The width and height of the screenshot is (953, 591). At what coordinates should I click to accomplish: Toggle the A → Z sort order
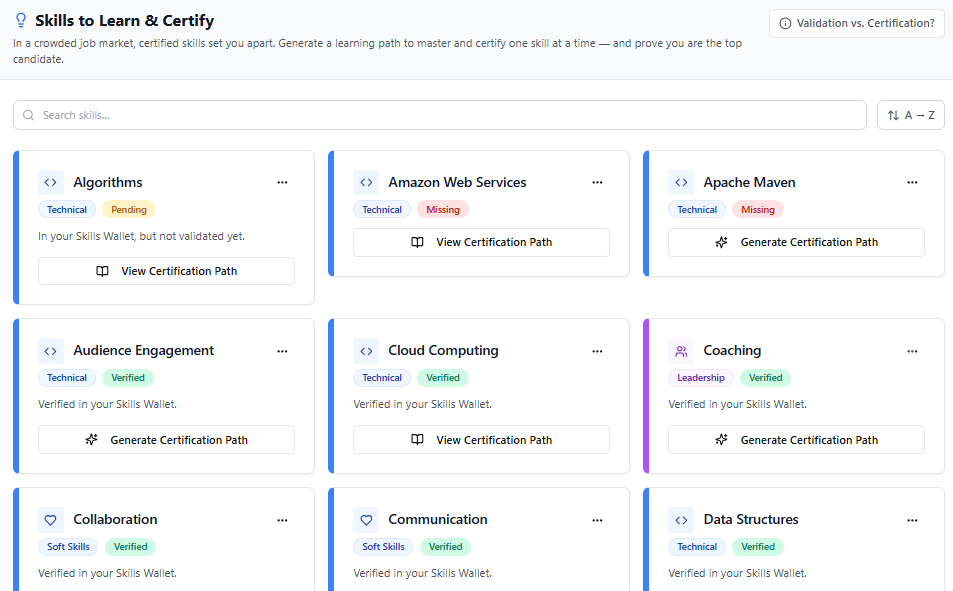(x=910, y=115)
